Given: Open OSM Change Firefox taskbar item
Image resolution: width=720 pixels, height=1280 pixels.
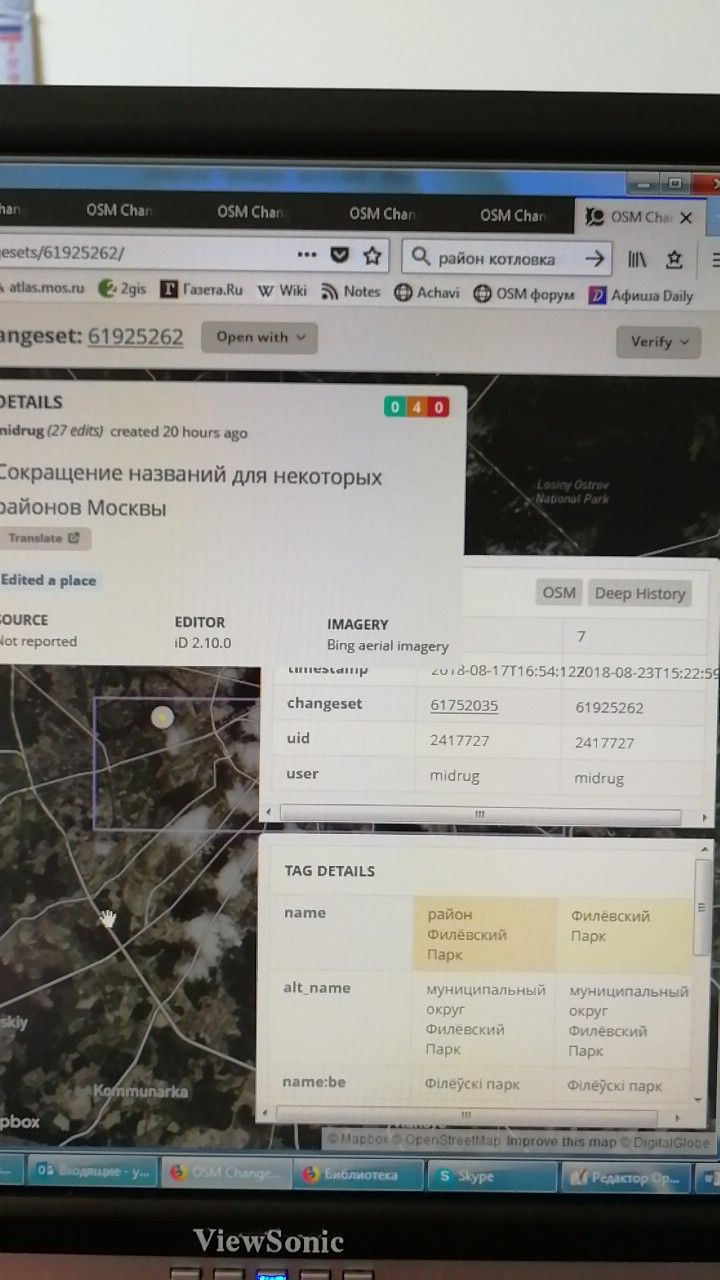Looking at the screenshot, I should (x=226, y=1174).
